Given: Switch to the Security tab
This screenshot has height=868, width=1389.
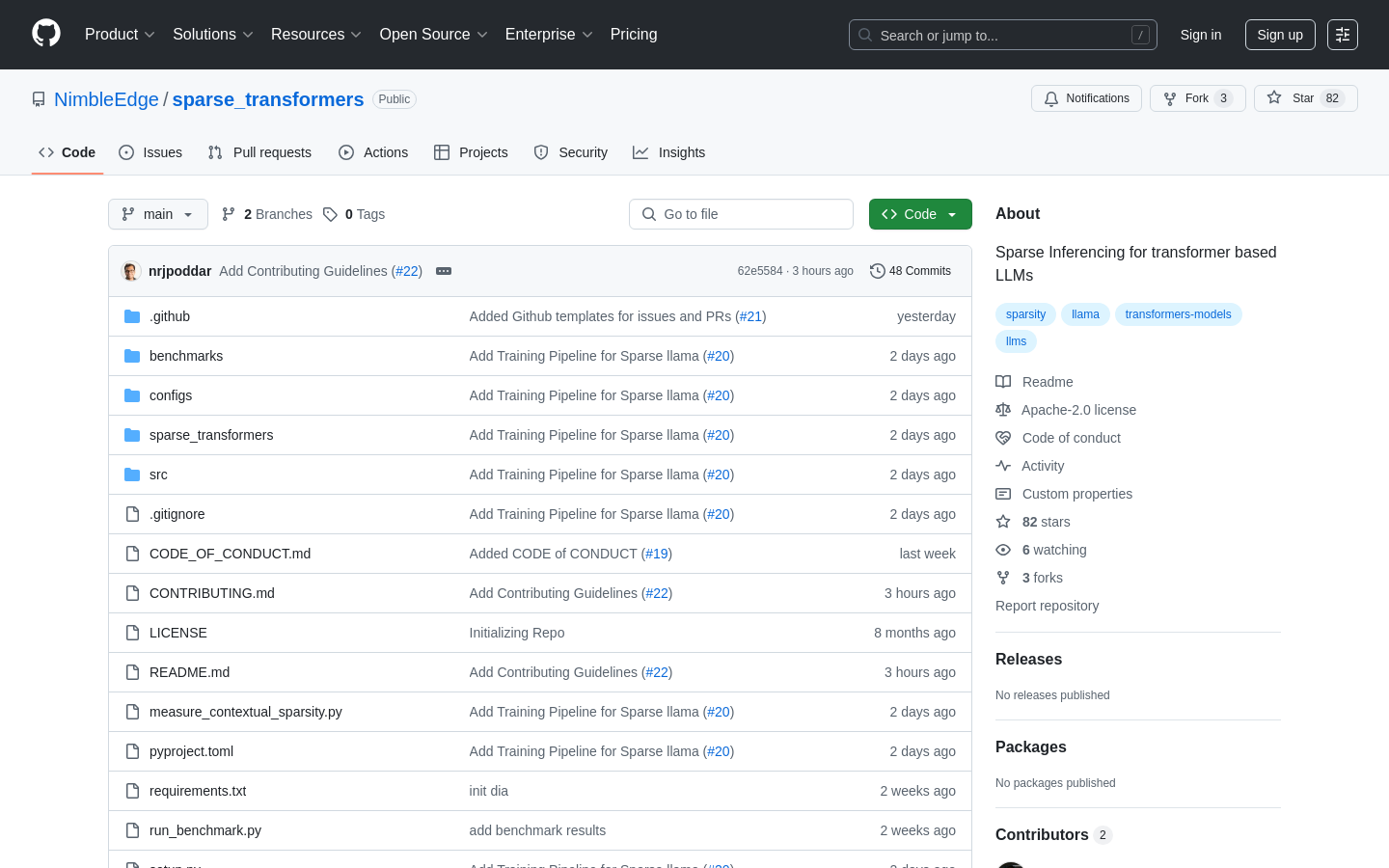Looking at the screenshot, I should coord(571,152).
